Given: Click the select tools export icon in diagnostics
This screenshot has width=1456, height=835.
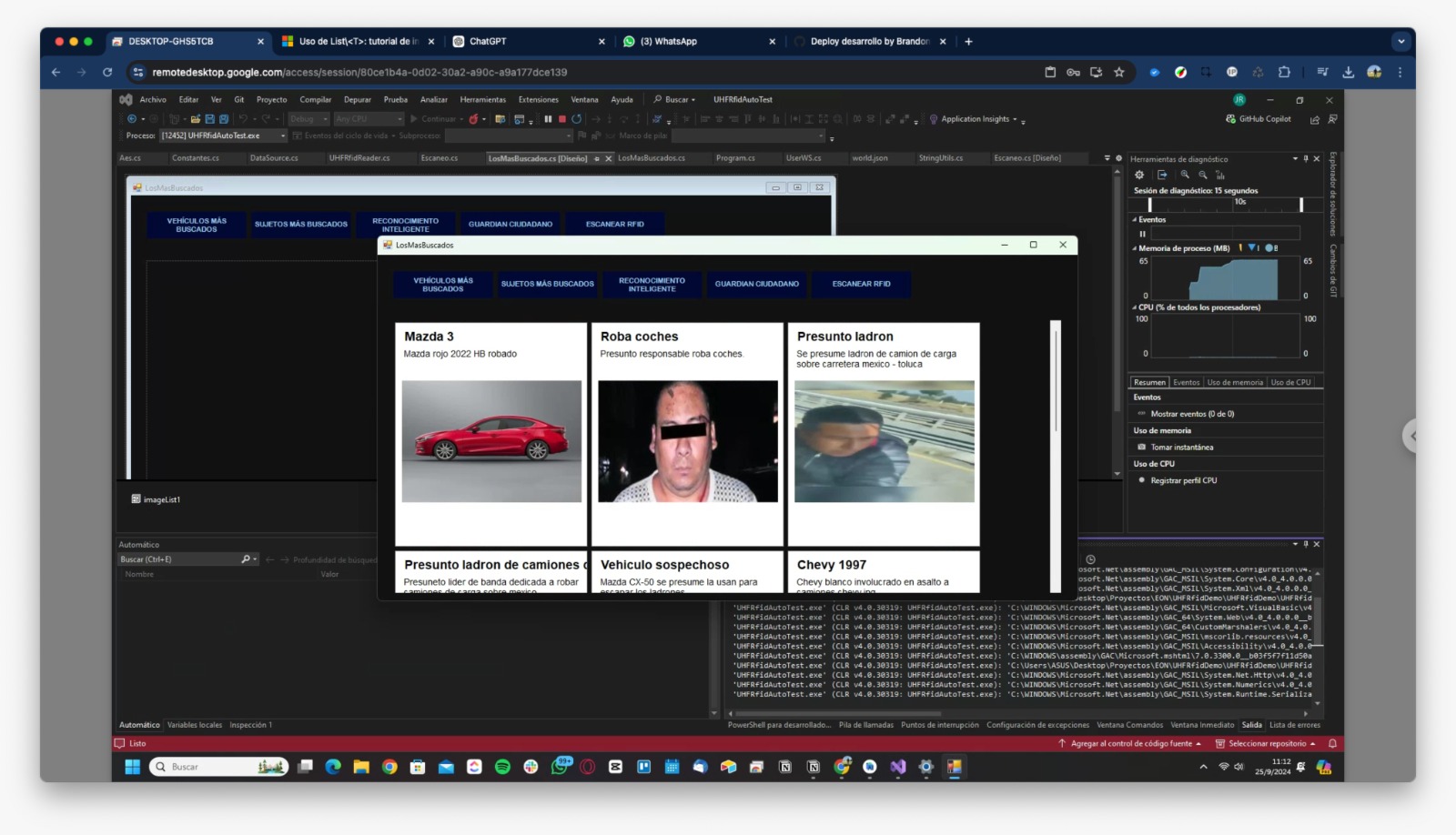Looking at the screenshot, I should pyautogui.click(x=1162, y=175).
